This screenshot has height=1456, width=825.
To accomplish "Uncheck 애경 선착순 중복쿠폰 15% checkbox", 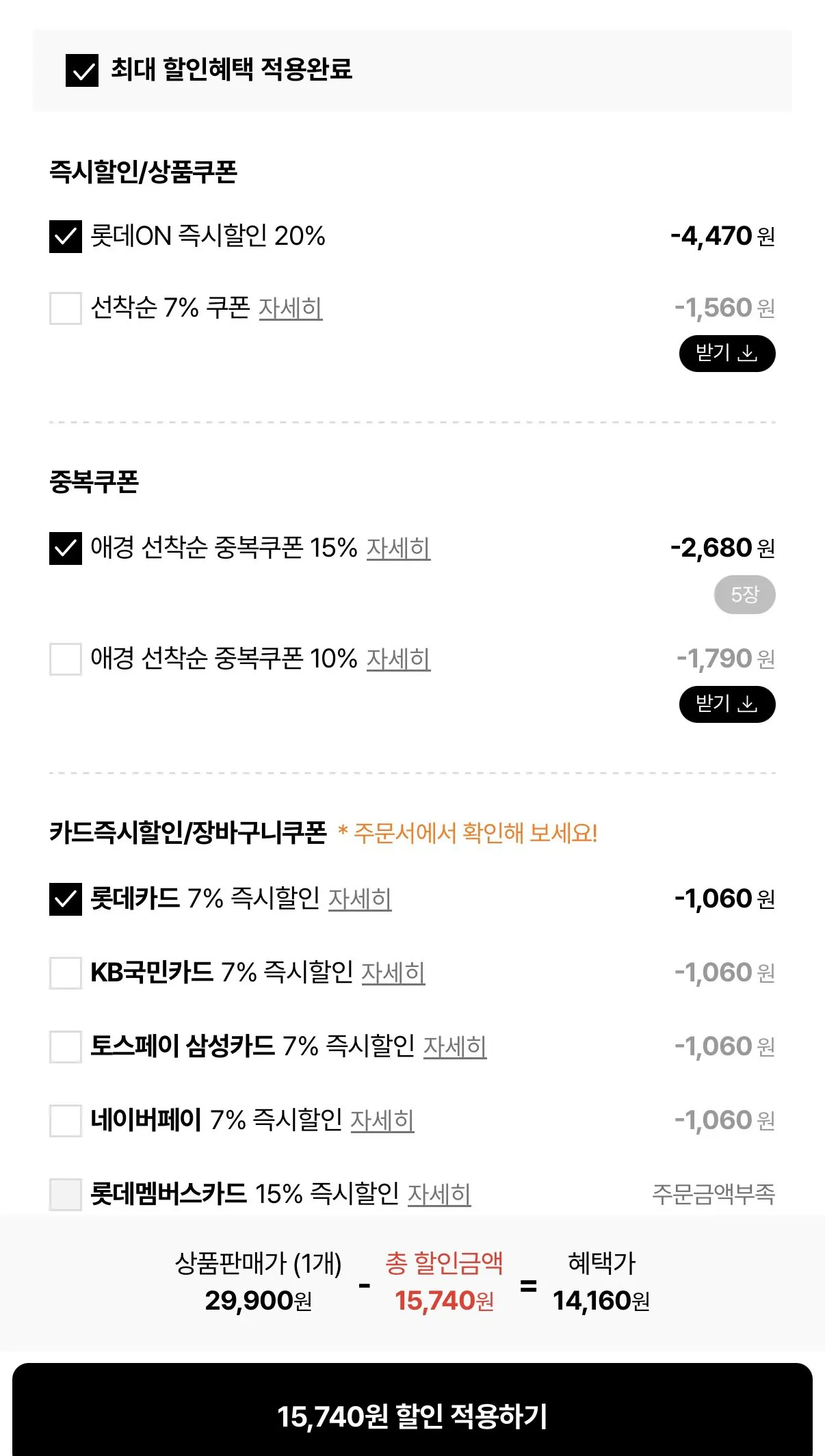I will point(66,548).
